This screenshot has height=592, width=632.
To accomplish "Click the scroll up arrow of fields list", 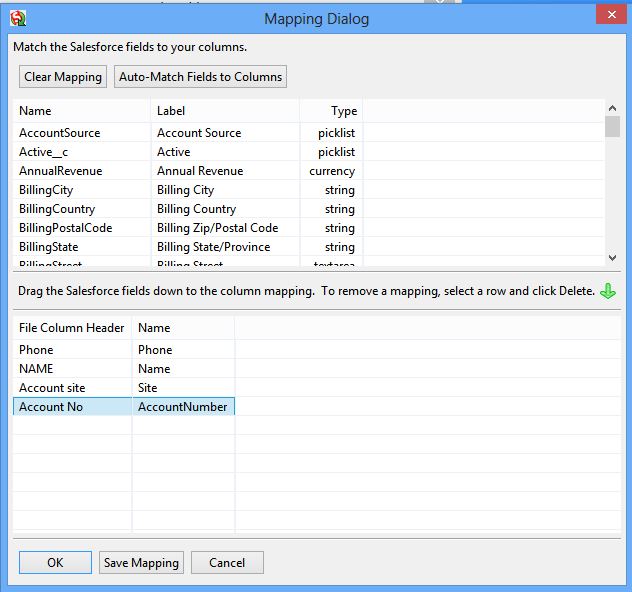I will (612, 108).
